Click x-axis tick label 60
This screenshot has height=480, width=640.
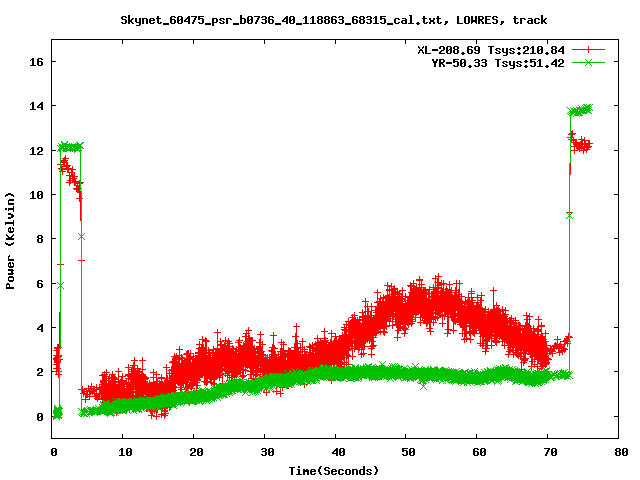pos(479,452)
